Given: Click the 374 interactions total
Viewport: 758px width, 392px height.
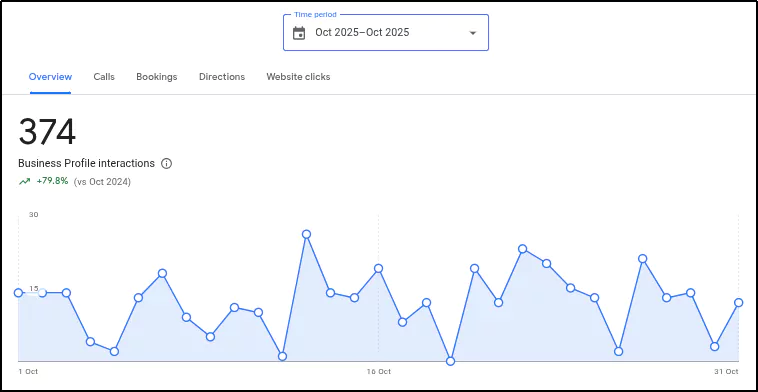Looking at the screenshot, I should coord(47,132).
